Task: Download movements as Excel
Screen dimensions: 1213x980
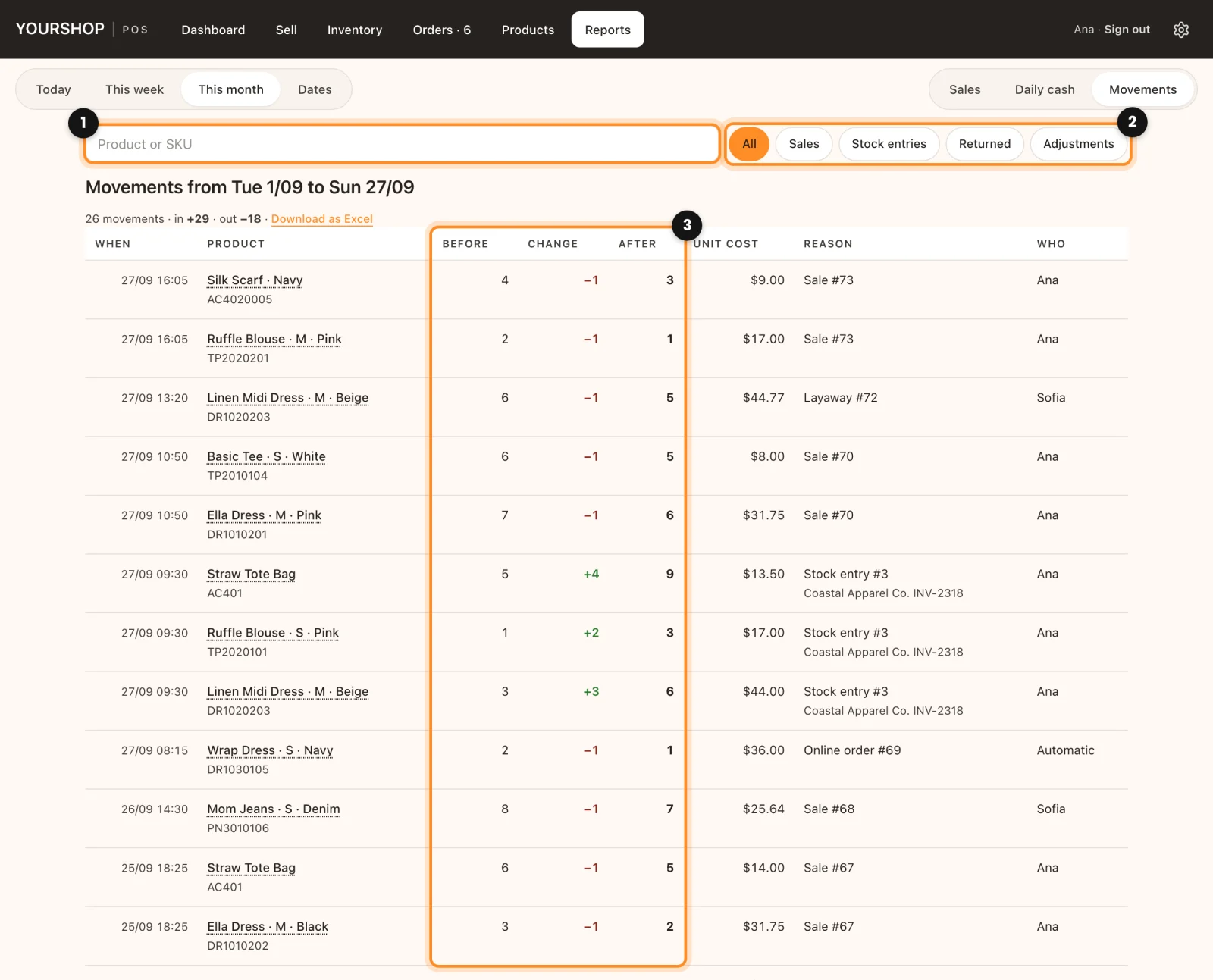Action: [322, 219]
